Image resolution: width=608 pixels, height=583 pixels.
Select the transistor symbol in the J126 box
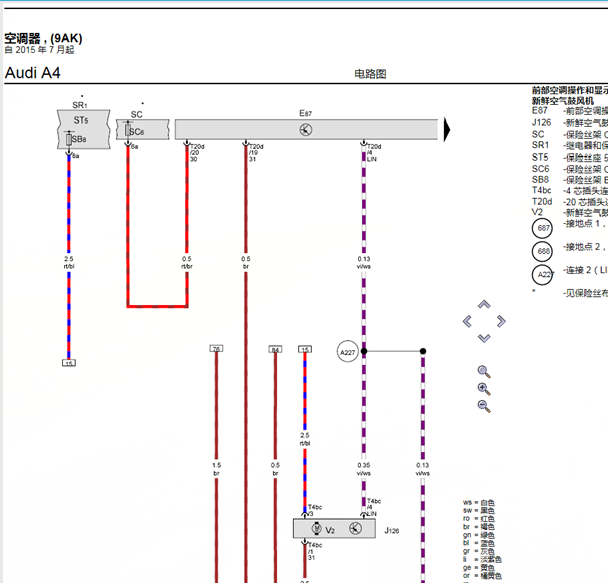click(x=355, y=528)
